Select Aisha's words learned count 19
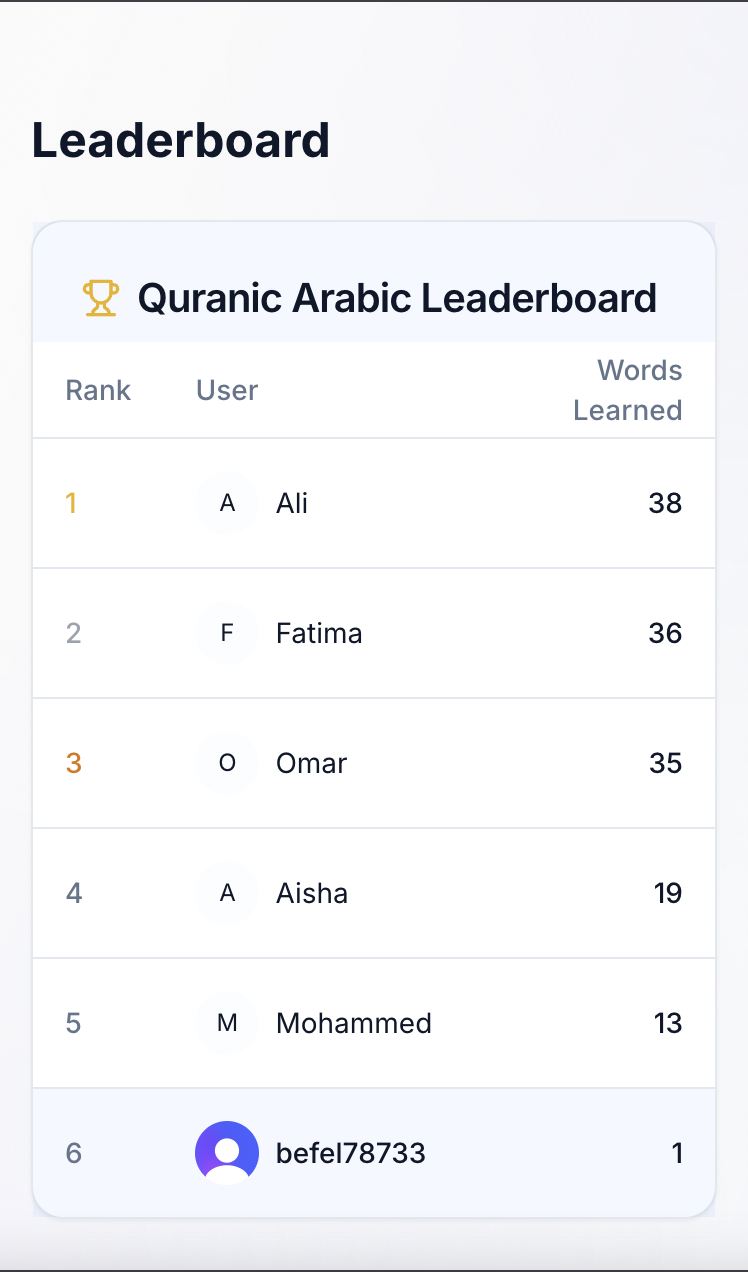The height and width of the screenshot is (1272, 748). (x=668, y=893)
